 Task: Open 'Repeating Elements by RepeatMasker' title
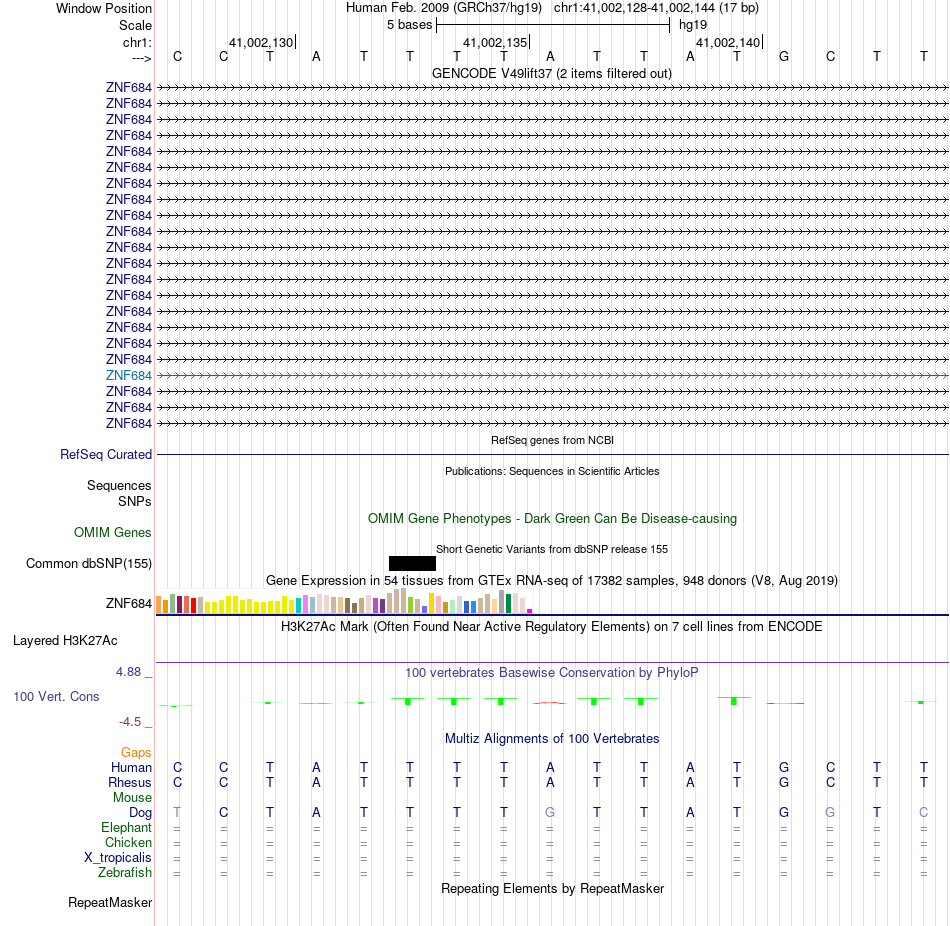552,888
